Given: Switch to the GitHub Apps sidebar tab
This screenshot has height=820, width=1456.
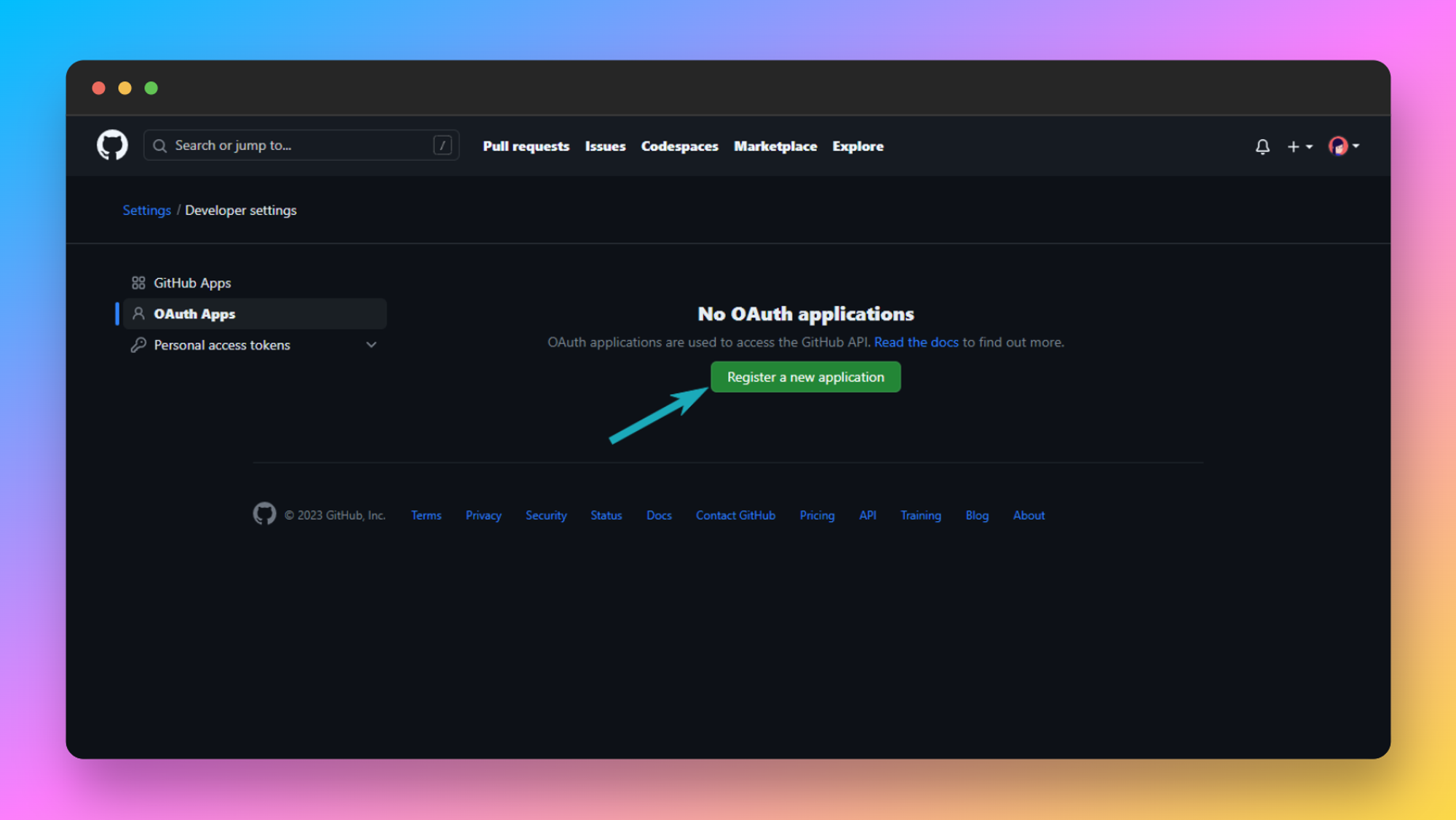Looking at the screenshot, I should pyautogui.click(x=192, y=283).
